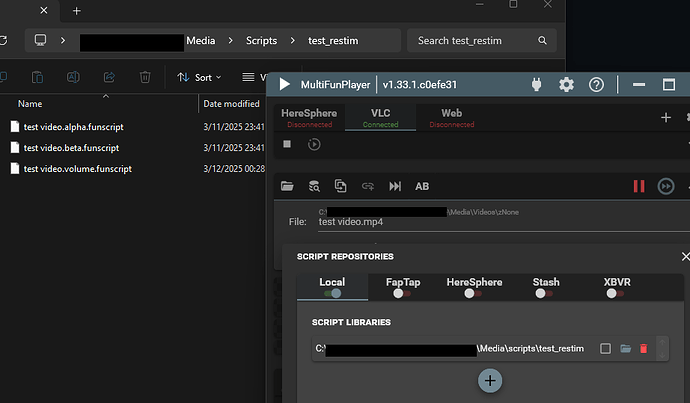
Task: Sort by Date modified column header
Action: 231,104
